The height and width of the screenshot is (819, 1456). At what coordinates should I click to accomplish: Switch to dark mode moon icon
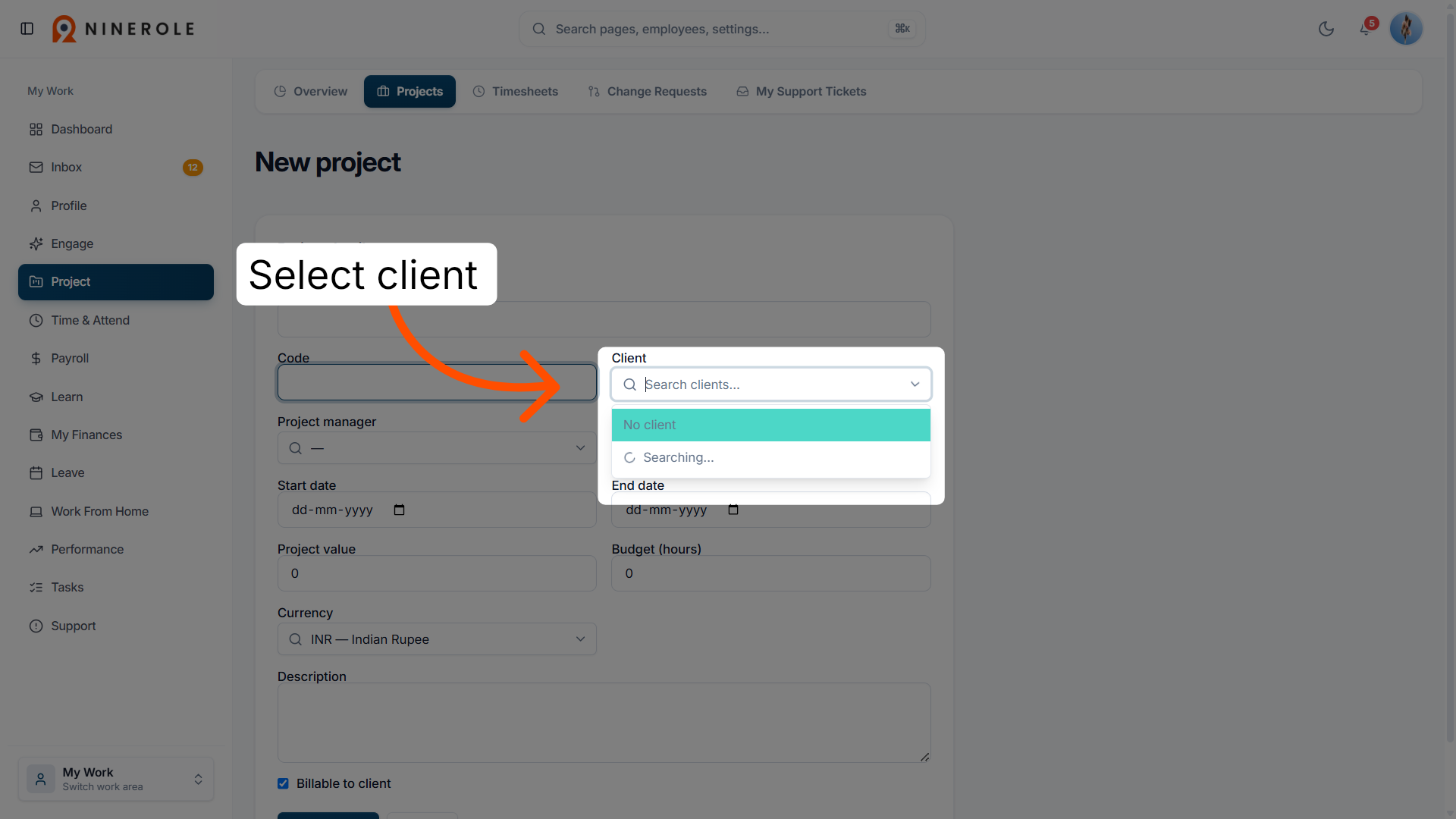(1326, 29)
